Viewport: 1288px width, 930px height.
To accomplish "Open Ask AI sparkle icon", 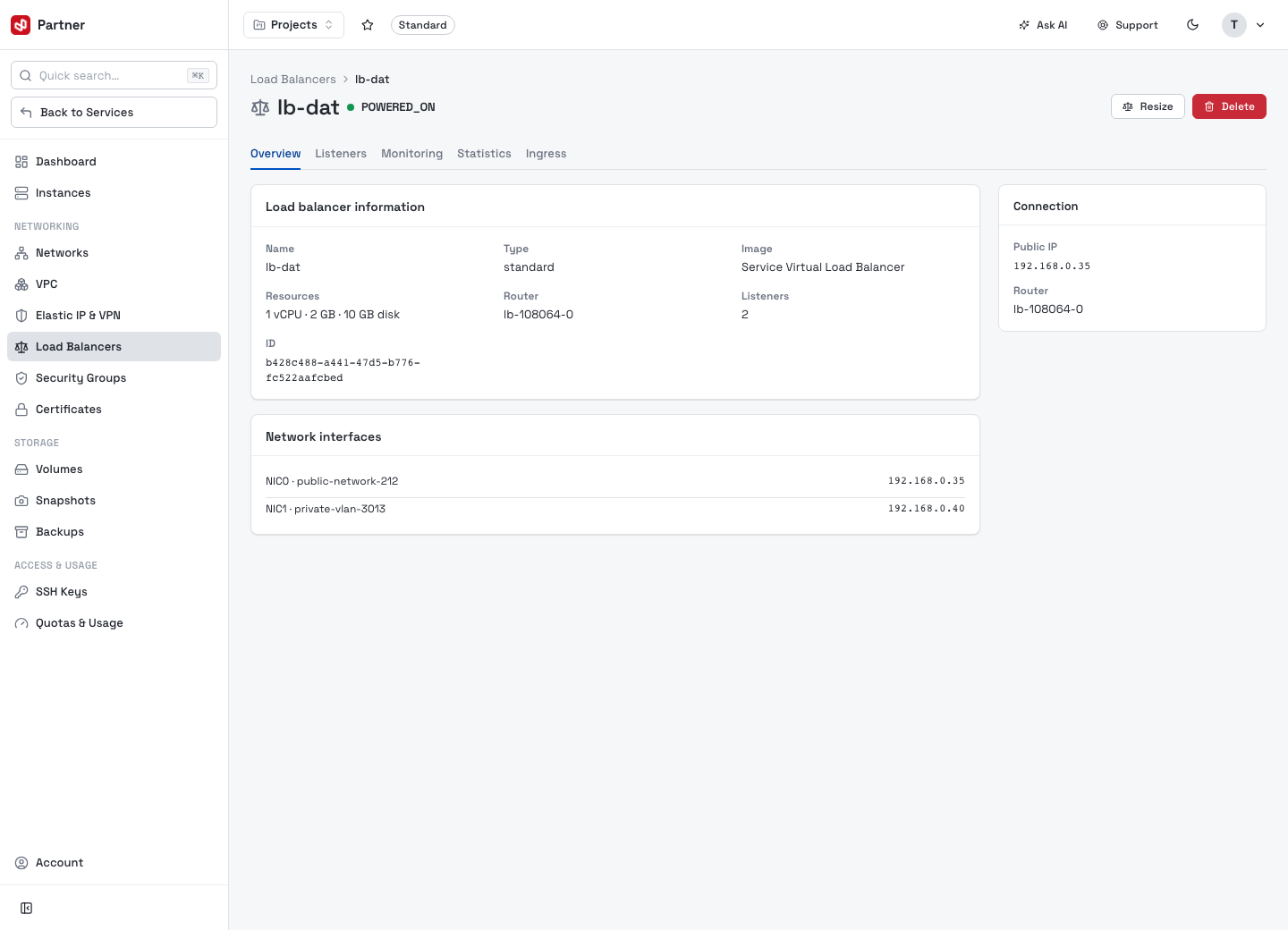I will [1024, 25].
